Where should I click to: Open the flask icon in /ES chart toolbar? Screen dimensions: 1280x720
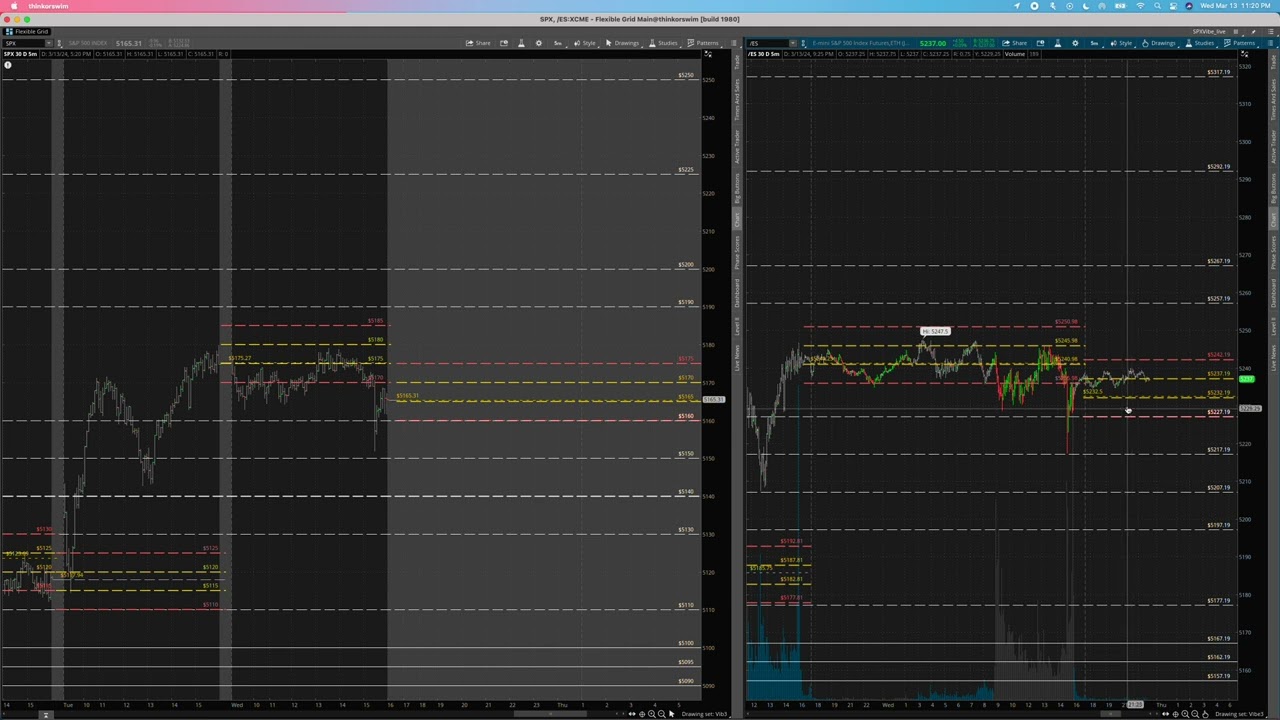point(1058,43)
